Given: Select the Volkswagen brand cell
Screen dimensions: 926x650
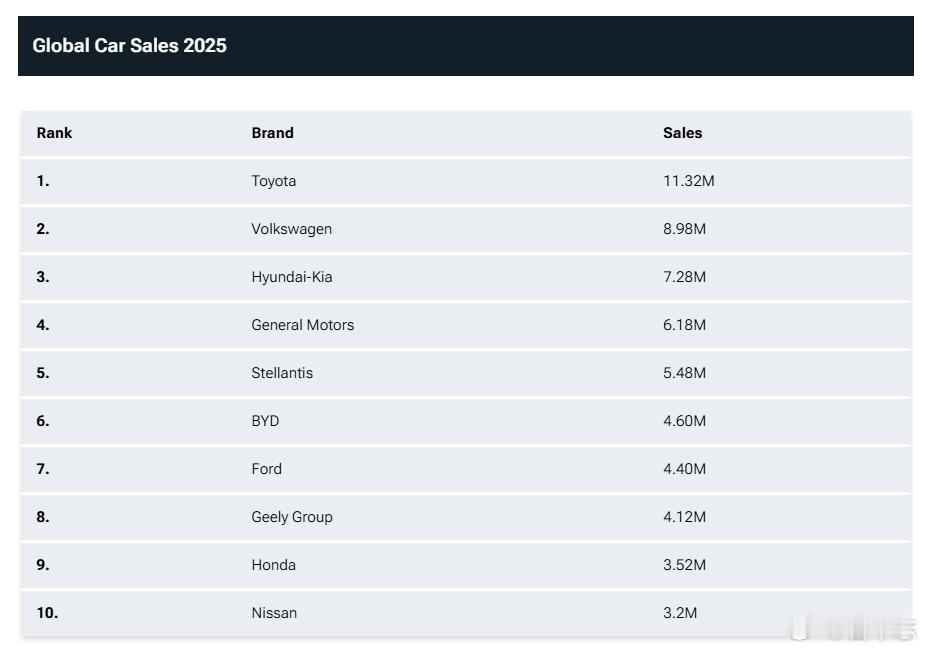Looking at the screenshot, I should point(291,229).
